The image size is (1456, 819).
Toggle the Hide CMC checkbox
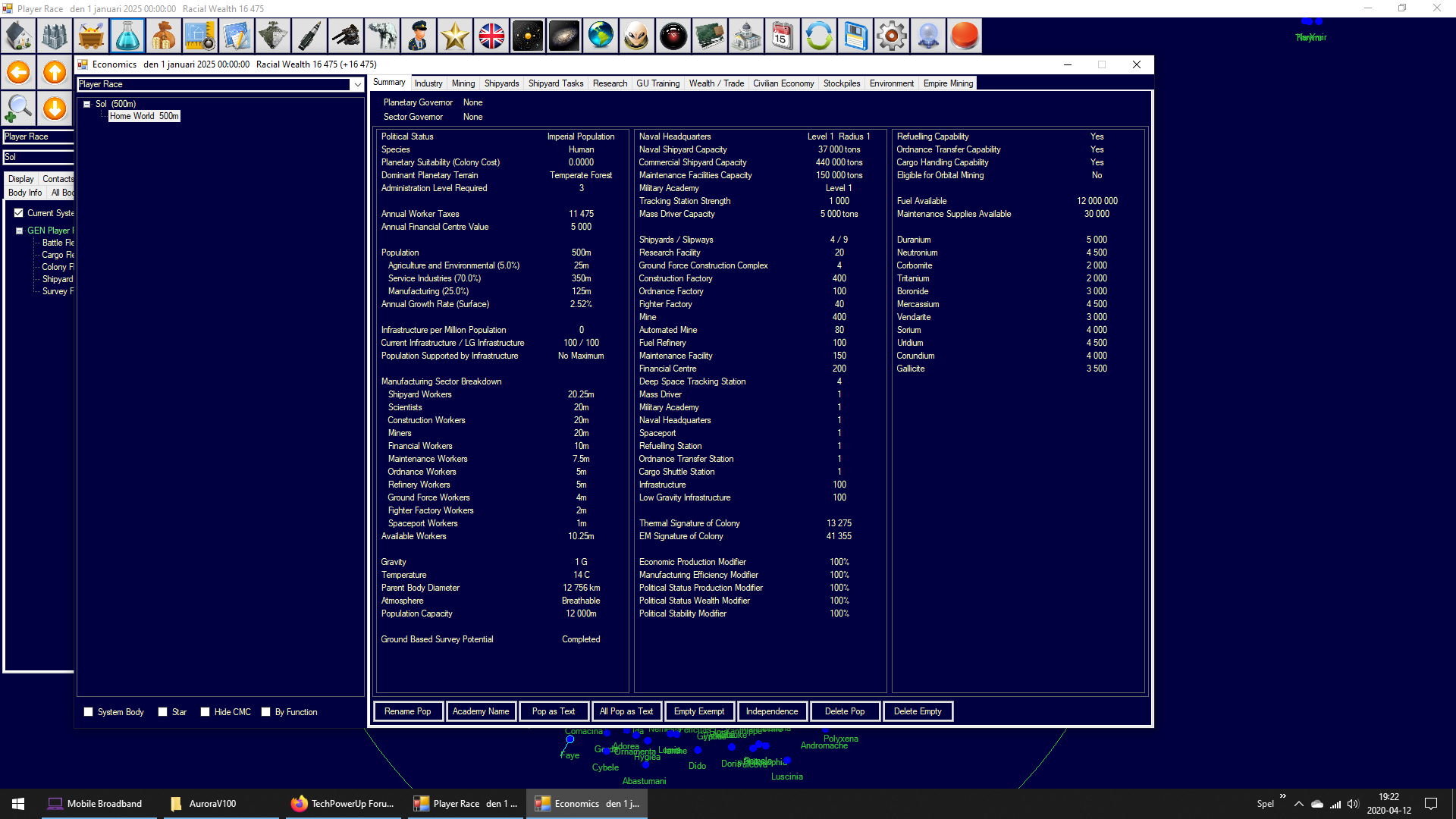click(206, 712)
